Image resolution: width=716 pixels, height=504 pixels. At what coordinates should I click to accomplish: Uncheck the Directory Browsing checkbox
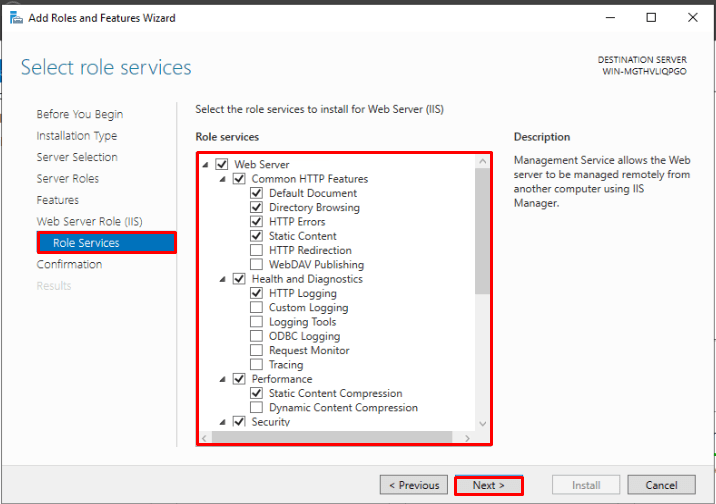point(257,207)
